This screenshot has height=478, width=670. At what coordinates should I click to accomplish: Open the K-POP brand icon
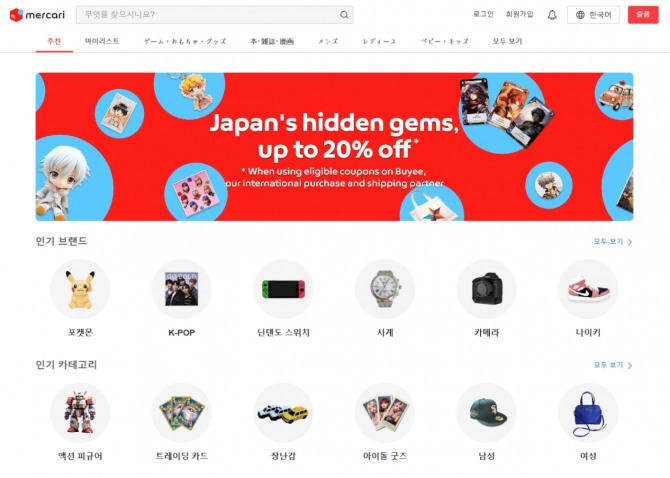(x=182, y=289)
